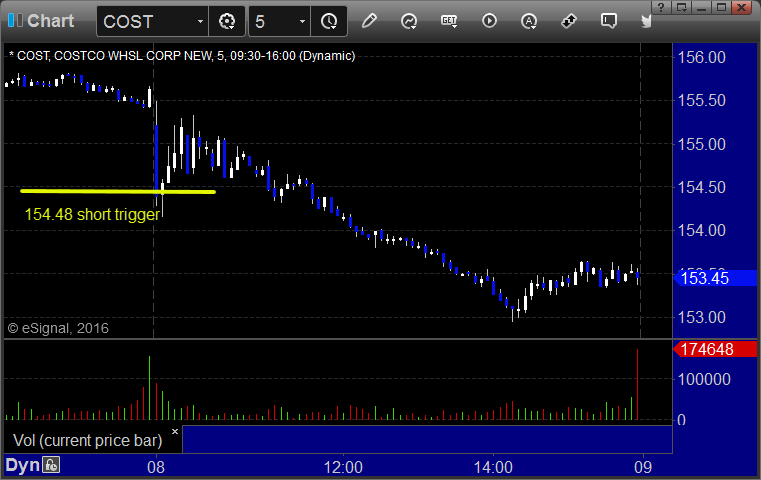Click the window dock menu button
The width and height of the screenshot is (761, 480).
coord(681,7)
